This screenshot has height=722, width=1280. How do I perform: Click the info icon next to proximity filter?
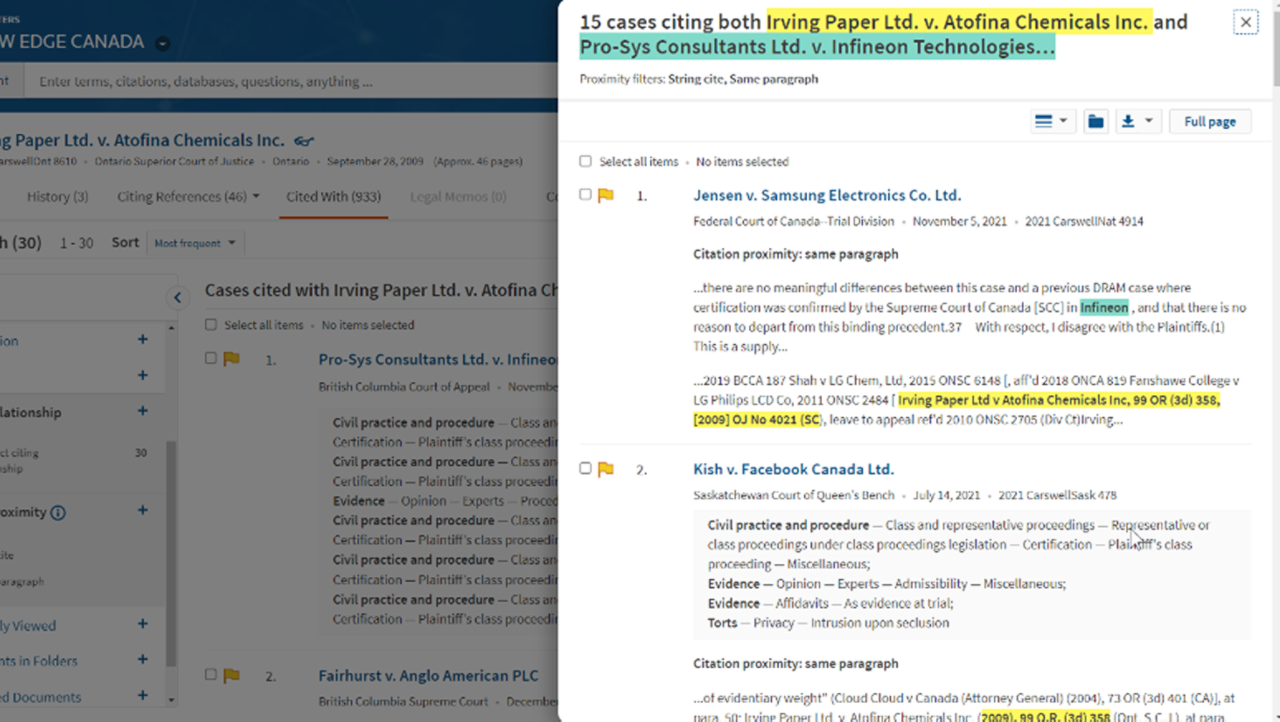click(58, 513)
